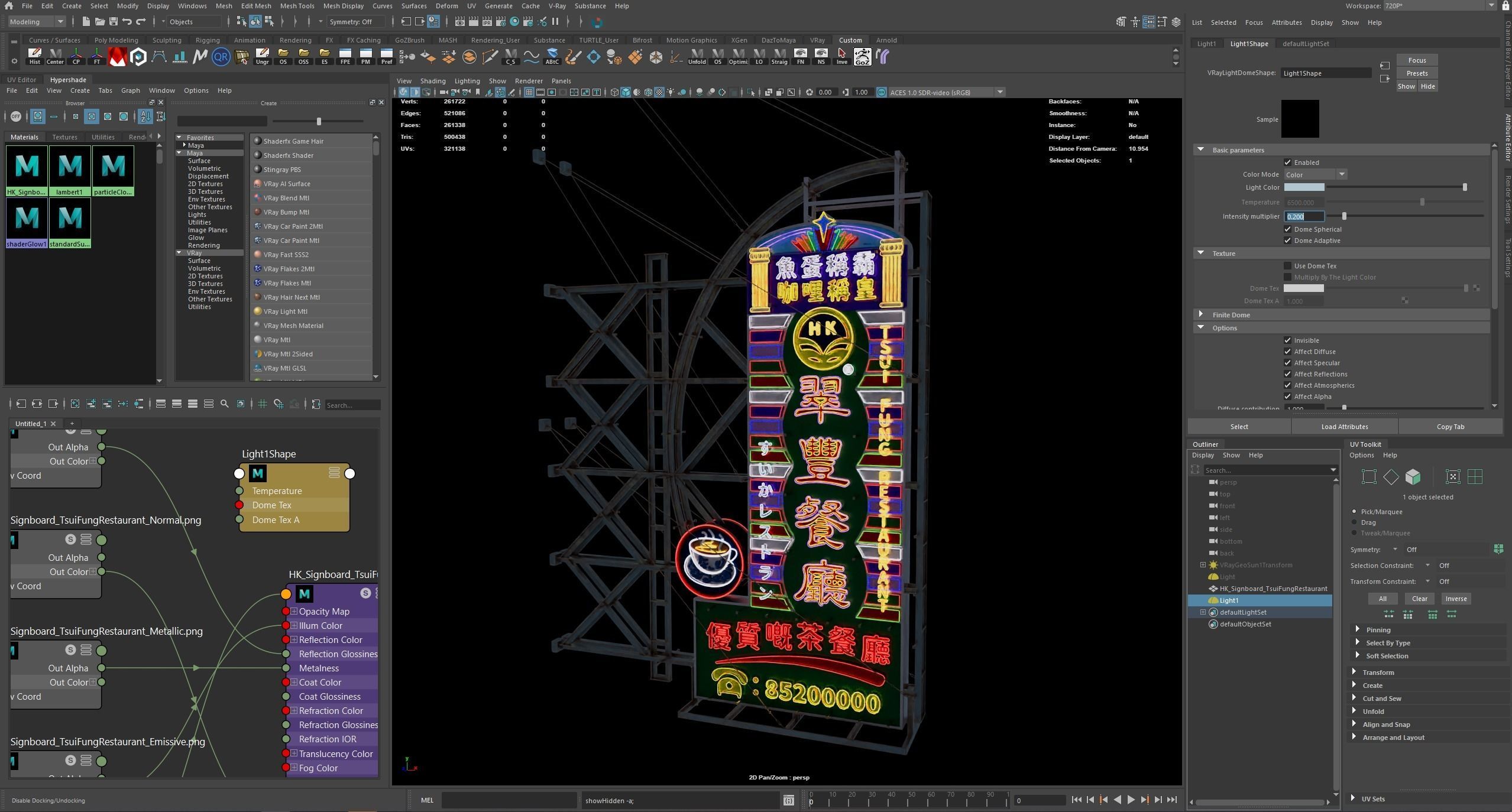1512x812 pixels.
Task: Switch to the UV Editor tab
Action: pos(22,80)
